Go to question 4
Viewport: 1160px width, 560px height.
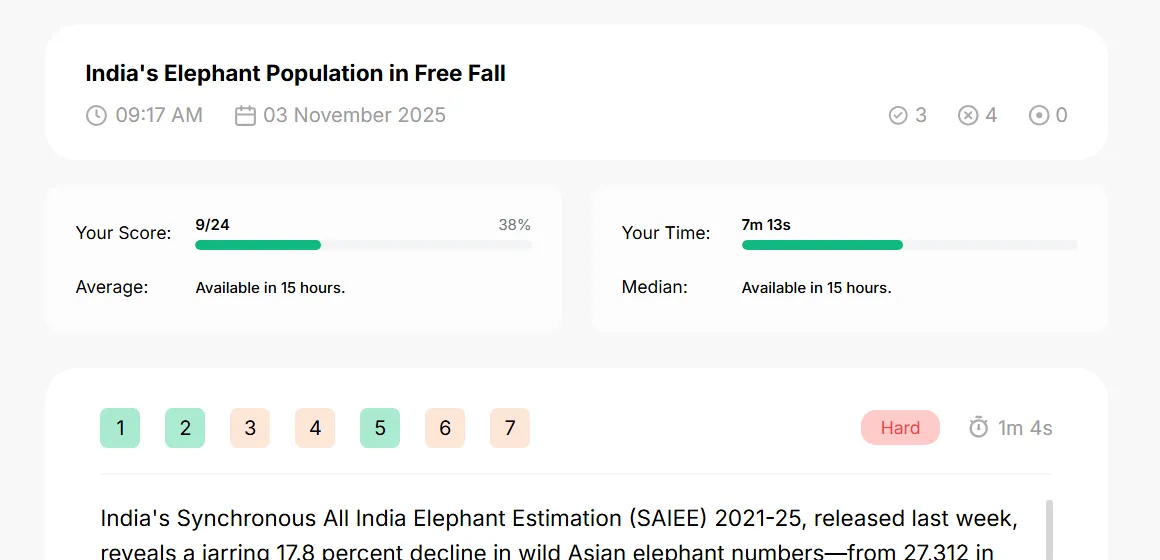pyautogui.click(x=315, y=428)
